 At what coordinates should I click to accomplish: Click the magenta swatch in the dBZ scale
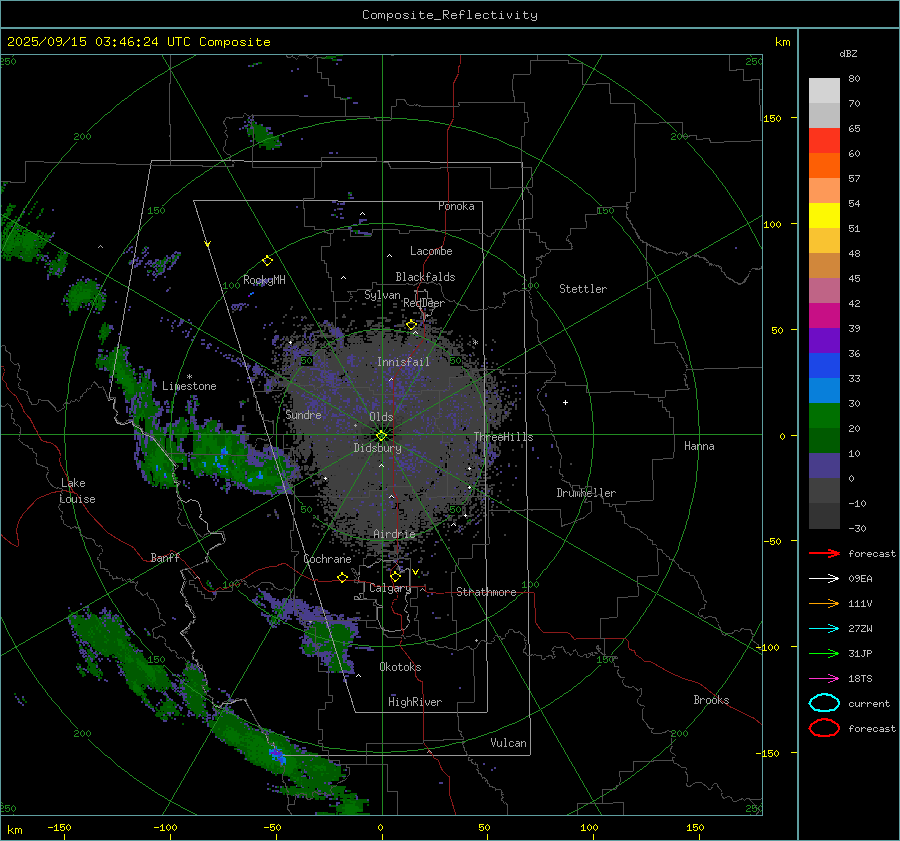coord(824,315)
